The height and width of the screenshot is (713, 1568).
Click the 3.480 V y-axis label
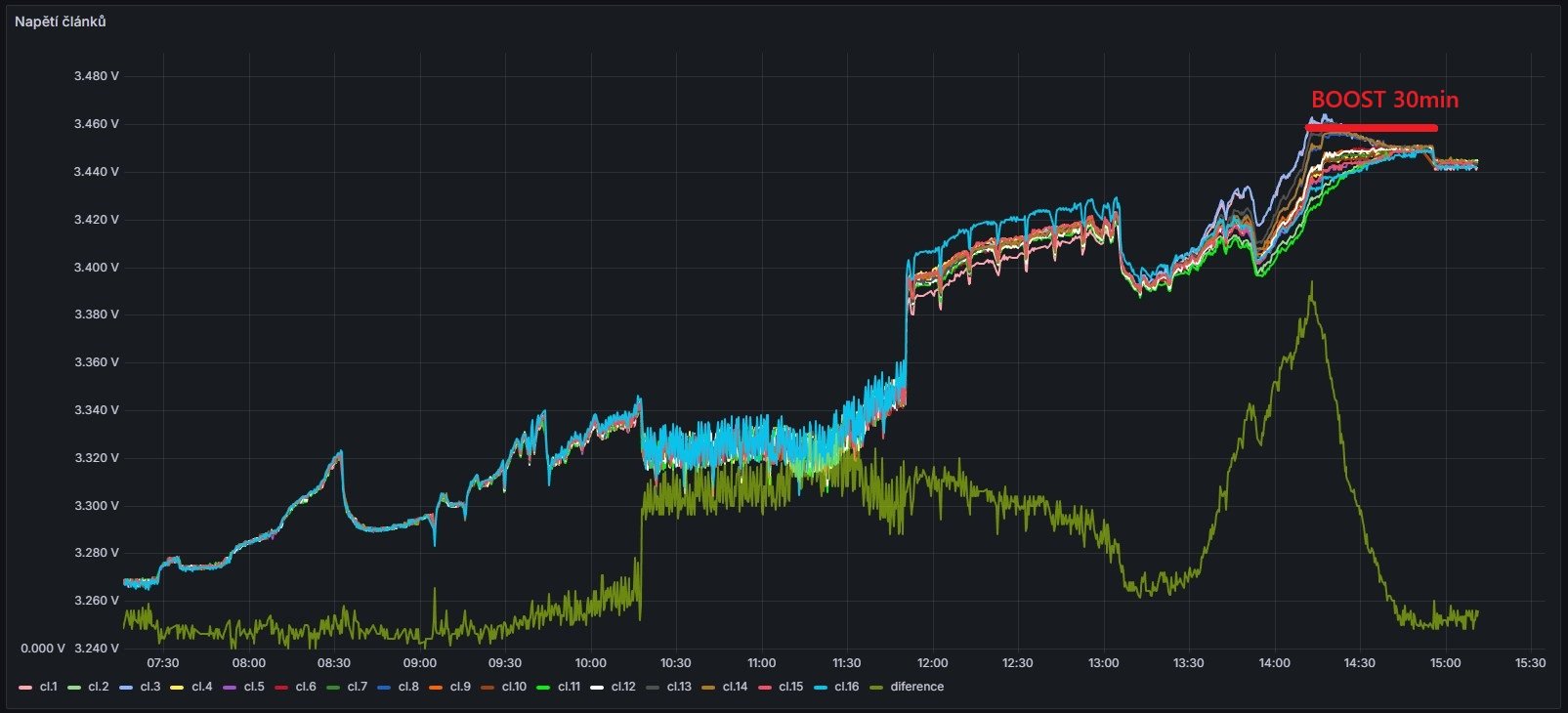(x=97, y=76)
